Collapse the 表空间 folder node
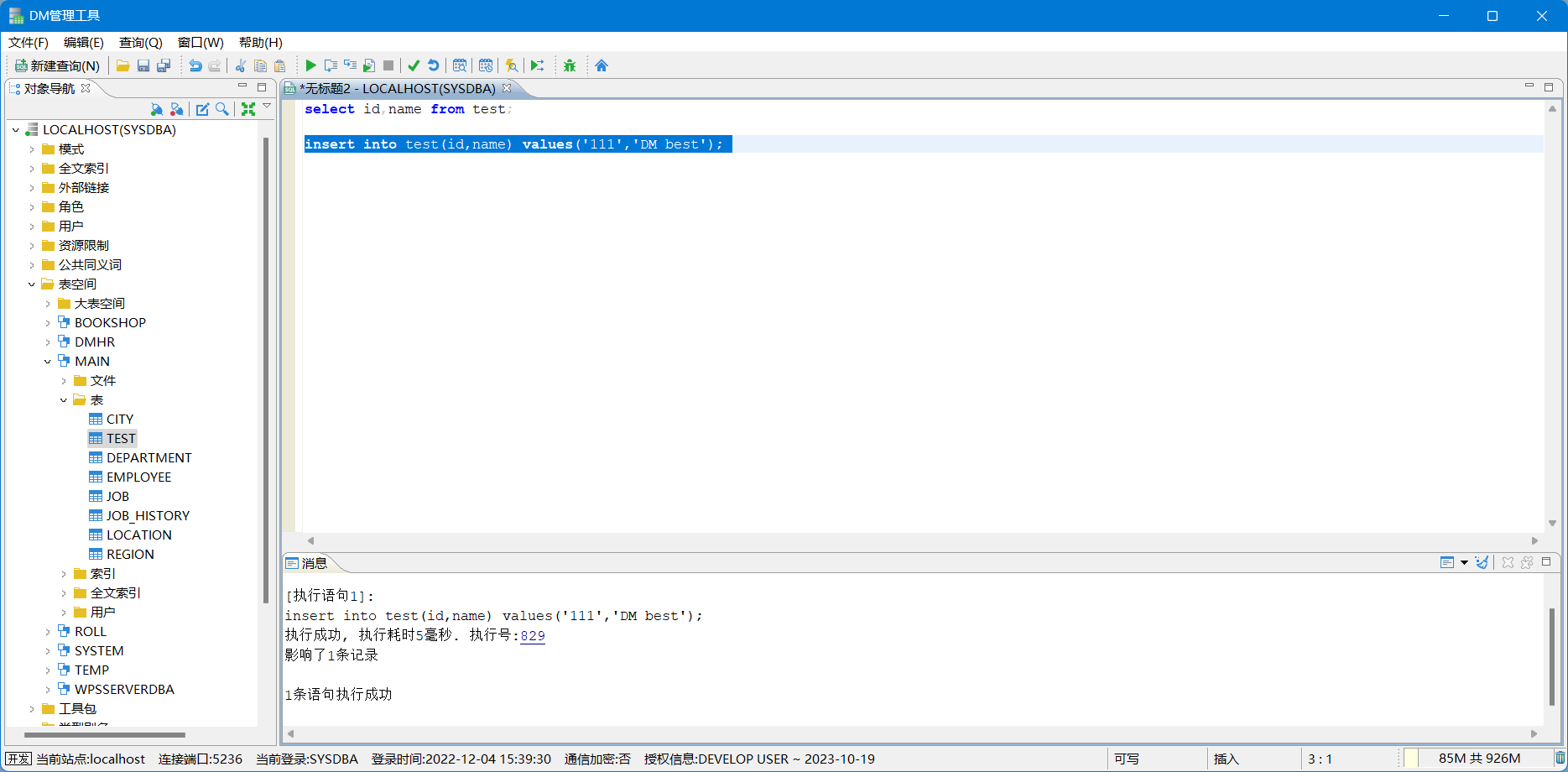 pos(32,284)
